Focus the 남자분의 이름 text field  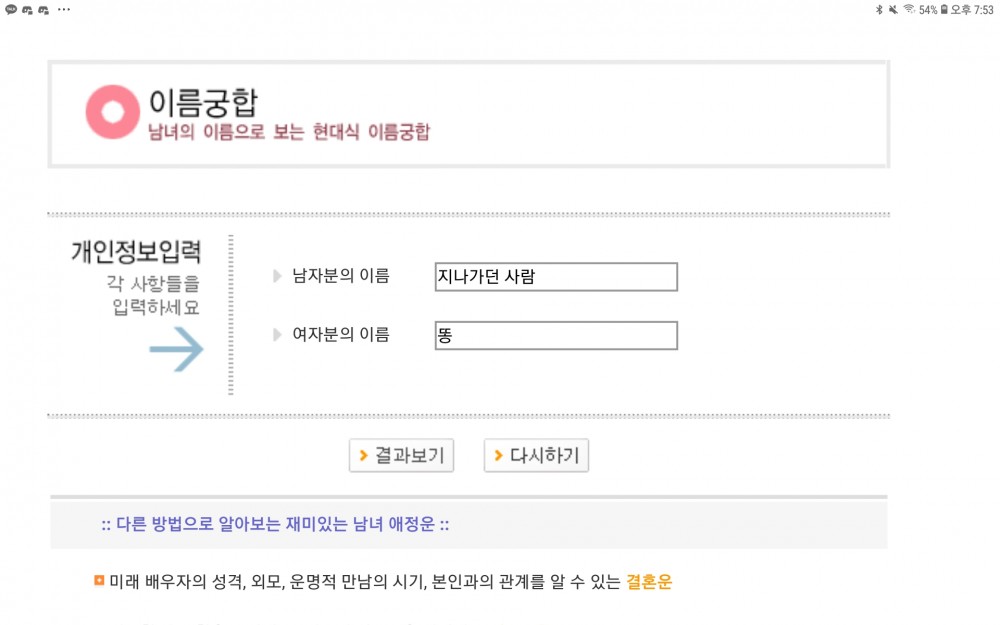pos(556,277)
